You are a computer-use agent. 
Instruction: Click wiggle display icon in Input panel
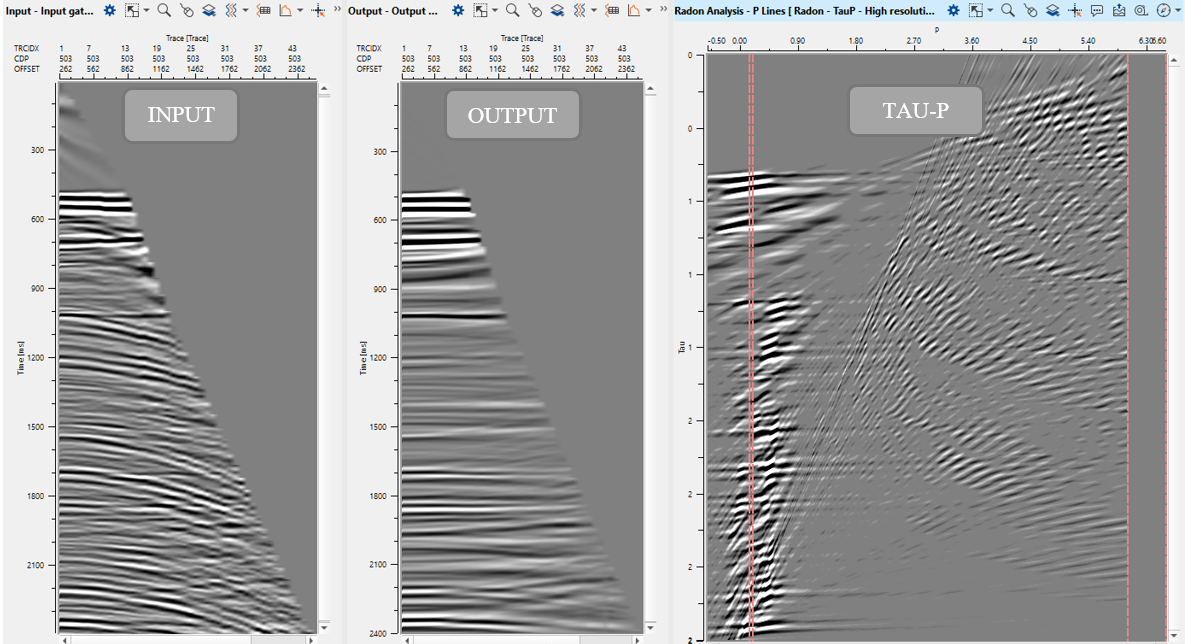tap(231, 10)
